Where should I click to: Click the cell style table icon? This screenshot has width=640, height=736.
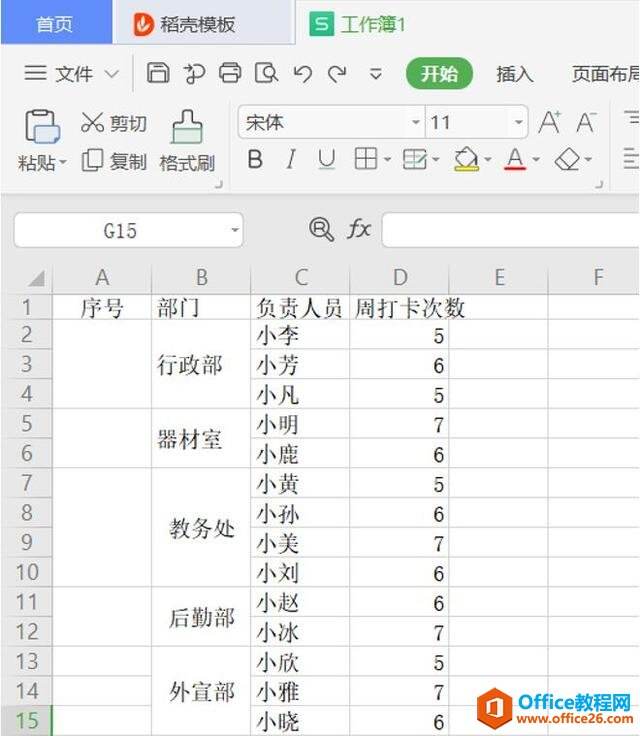(415, 160)
